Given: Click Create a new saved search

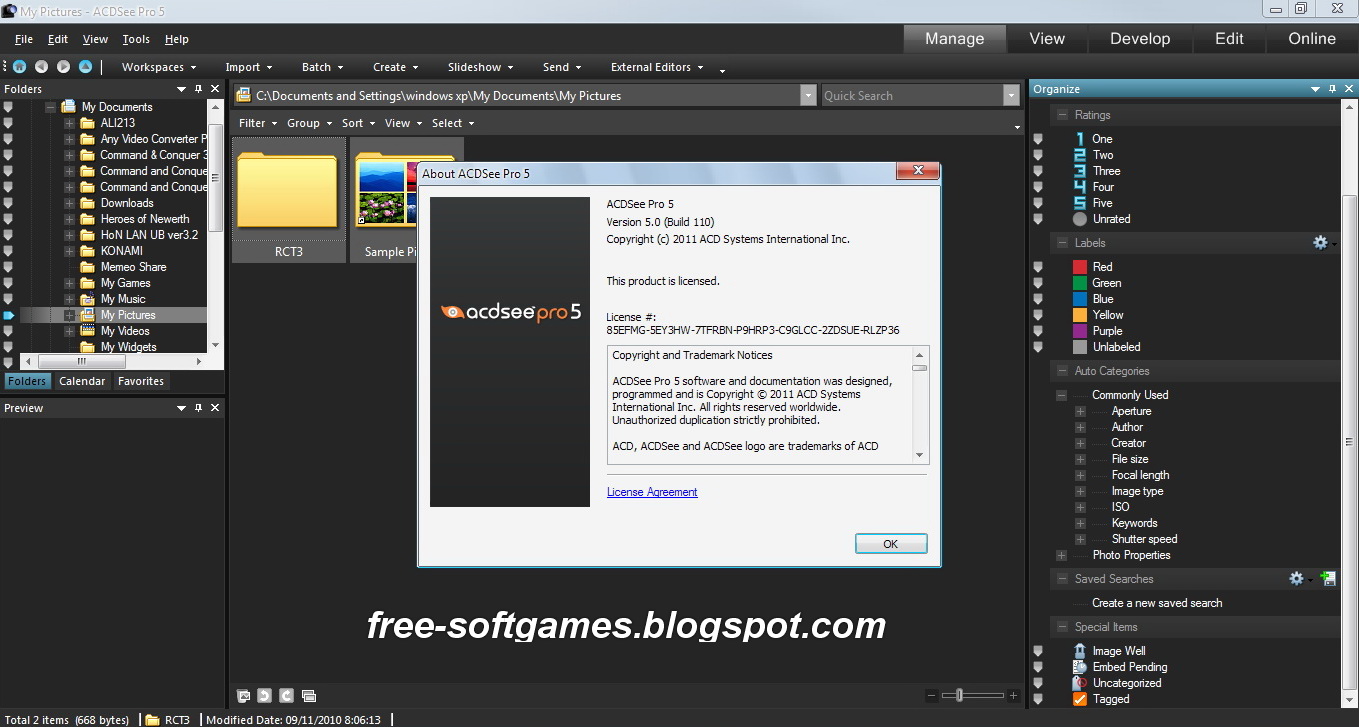Looking at the screenshot, I should tap(1157, 603).
